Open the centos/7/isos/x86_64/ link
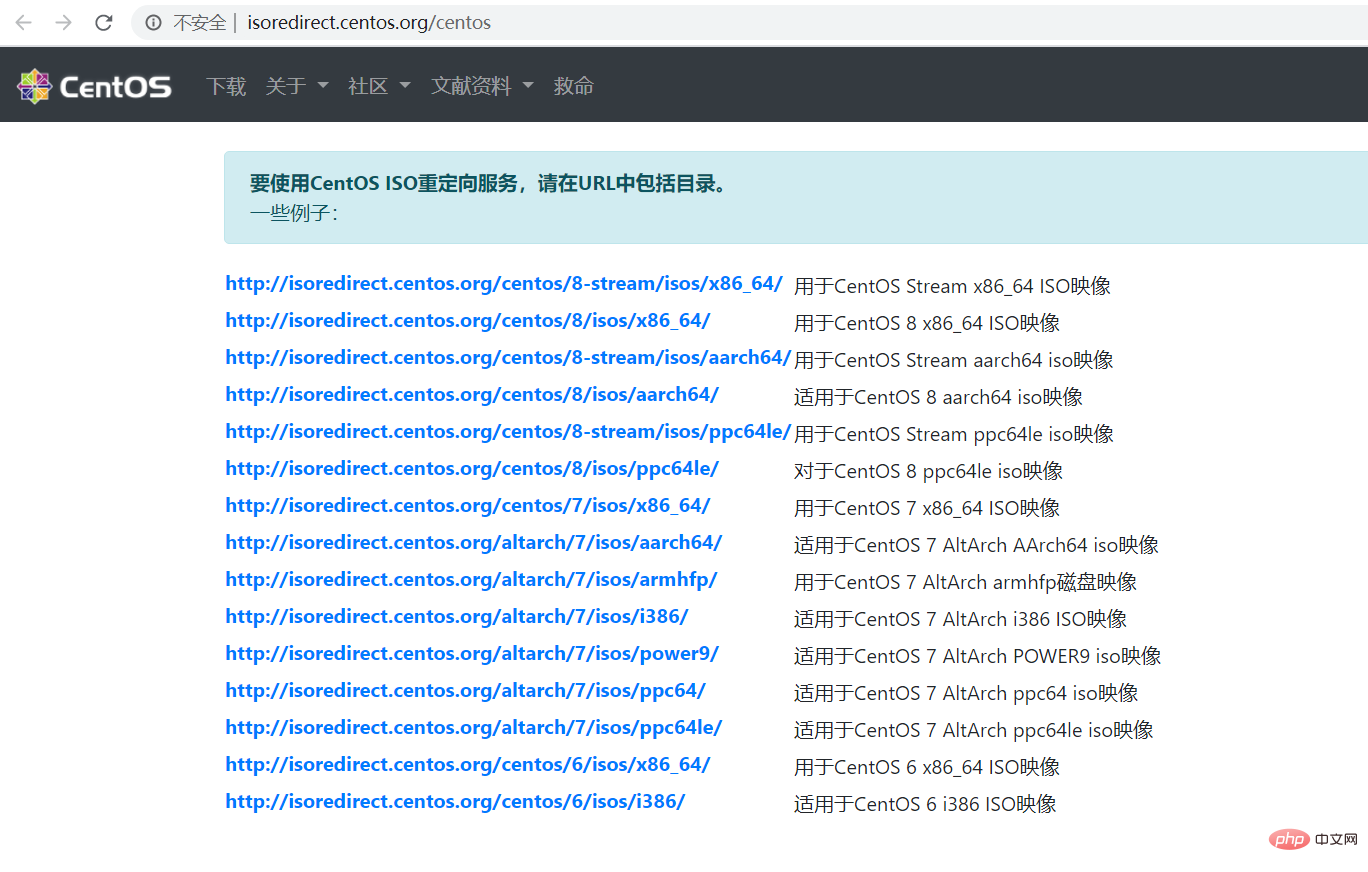Image resolution: width=1368 pixels, height=872 pixels. click(x=468, y=506)
